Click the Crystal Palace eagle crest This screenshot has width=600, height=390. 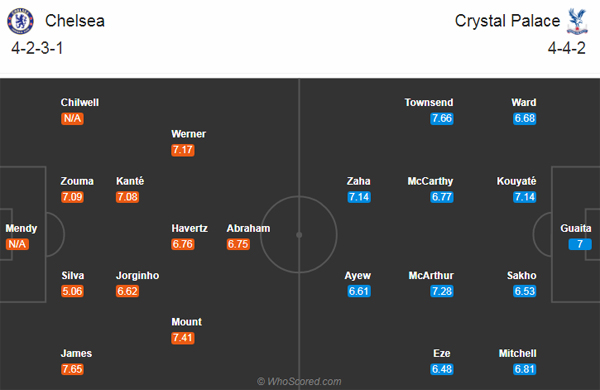[577, 21]
